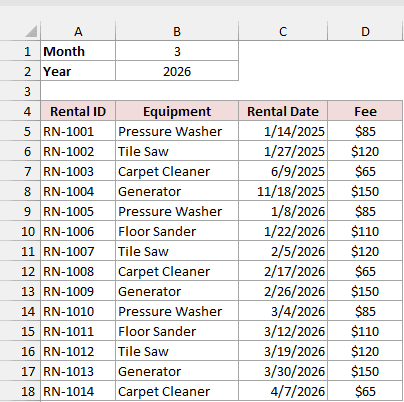404x402 pixels.
Task: Click the year value cell 2026
Action: point(177,71)
